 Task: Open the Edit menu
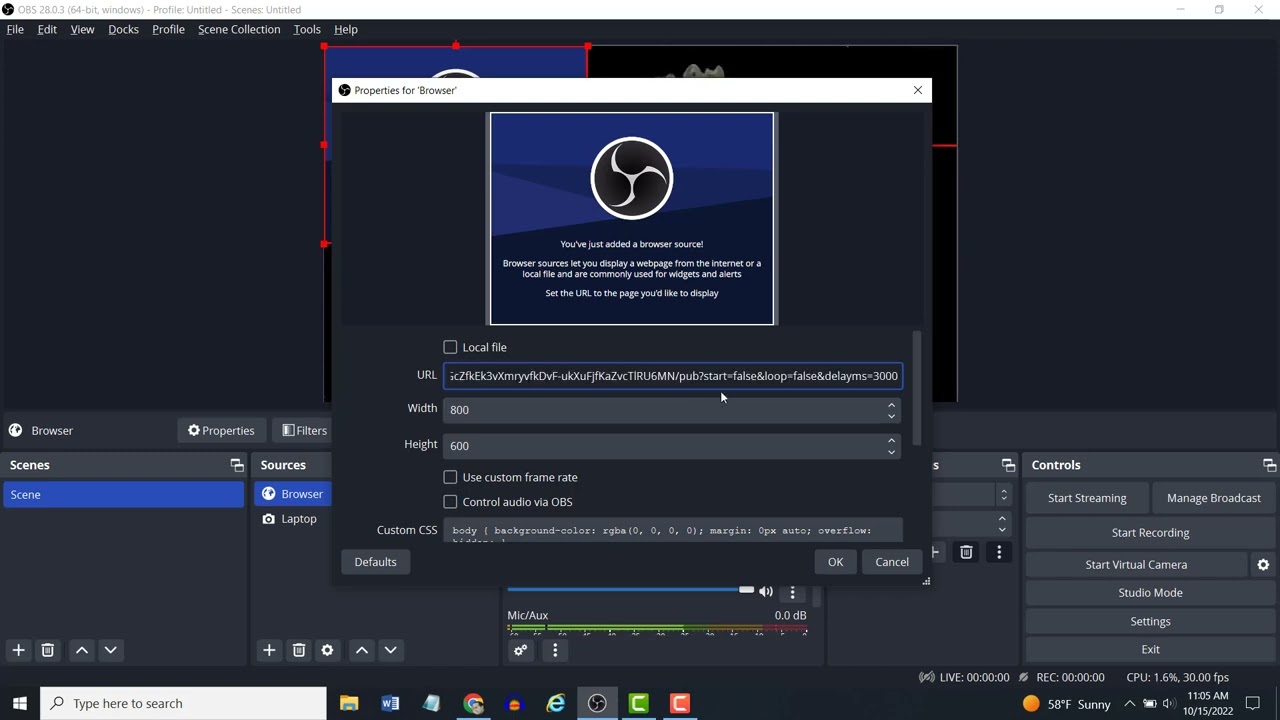tap(47, 29)
